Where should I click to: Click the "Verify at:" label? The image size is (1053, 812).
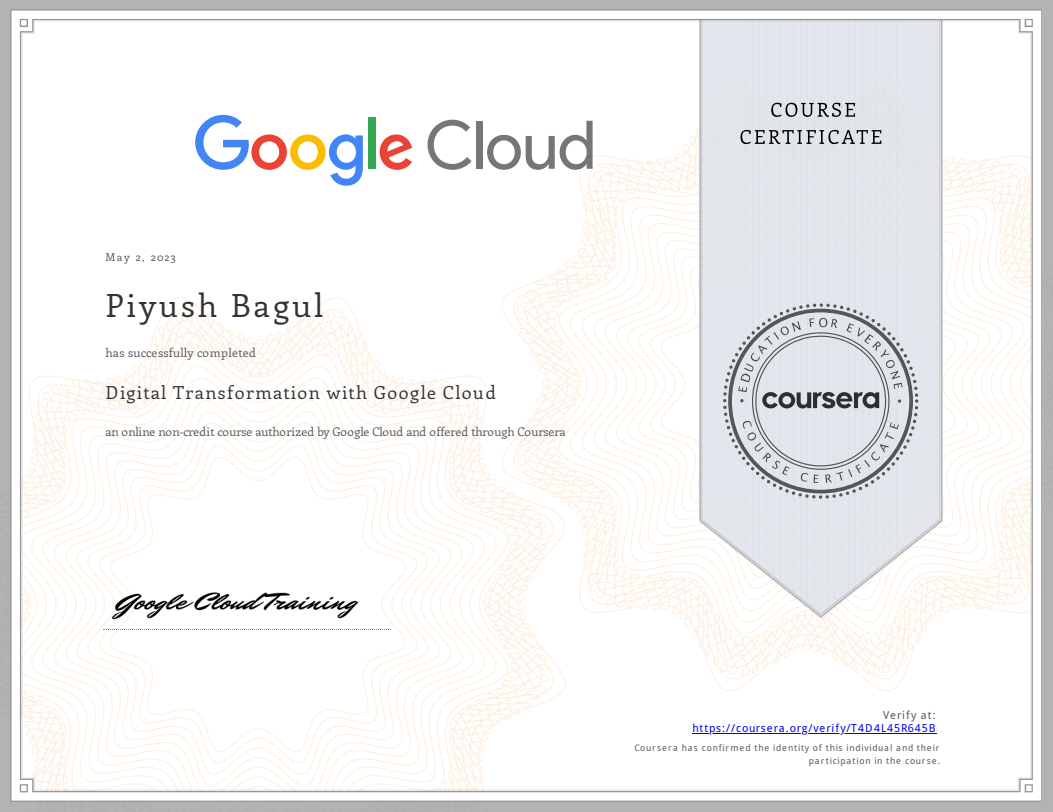(x=909, y=715)
